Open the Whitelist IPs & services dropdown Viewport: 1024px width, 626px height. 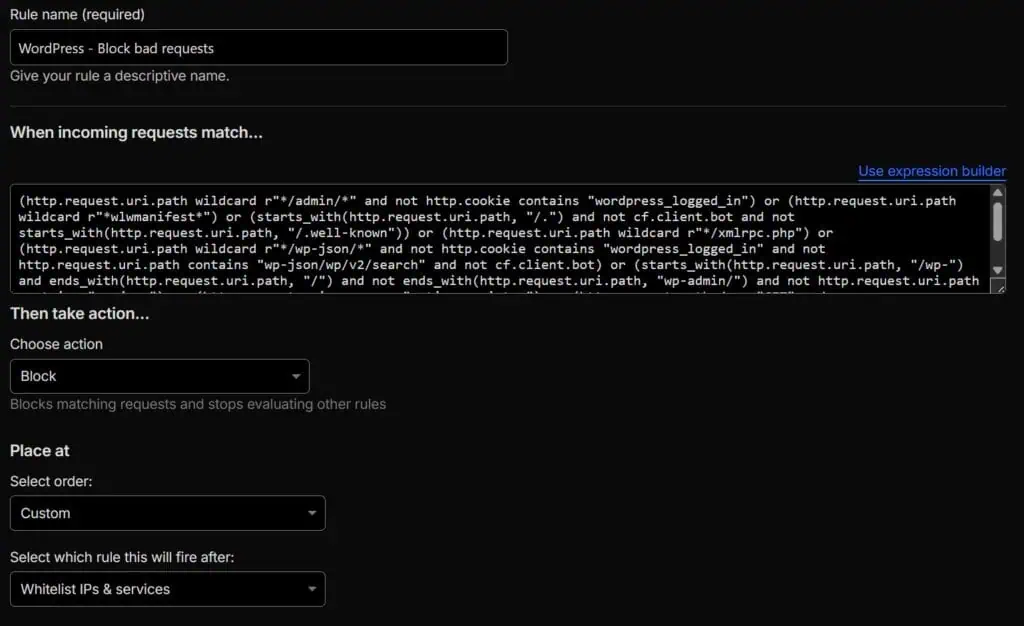(x=167, y=589)
